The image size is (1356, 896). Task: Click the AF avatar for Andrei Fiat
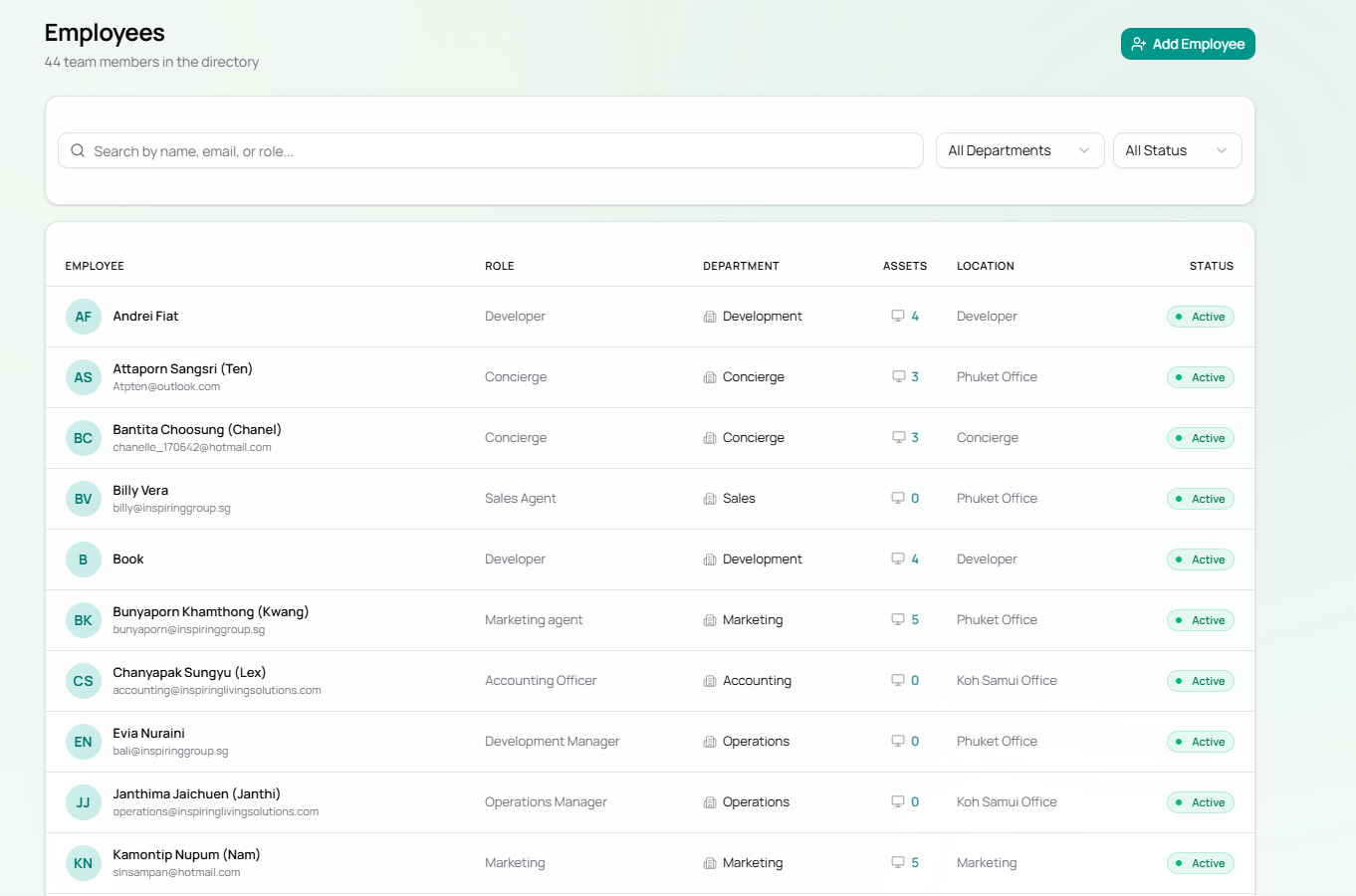84,317
